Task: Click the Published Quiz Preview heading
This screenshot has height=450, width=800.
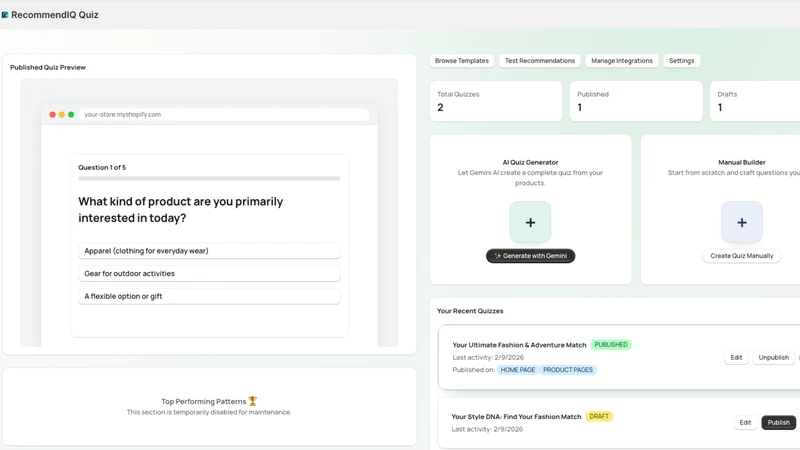Action: tap(48, 67)
